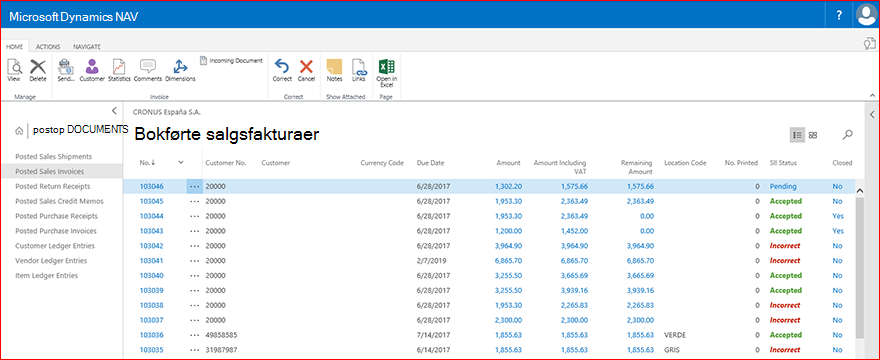Viewport: 880px width, 360px height.
Task: Click remaining amount 0.00 for 103044
Action: pos(647,216)
